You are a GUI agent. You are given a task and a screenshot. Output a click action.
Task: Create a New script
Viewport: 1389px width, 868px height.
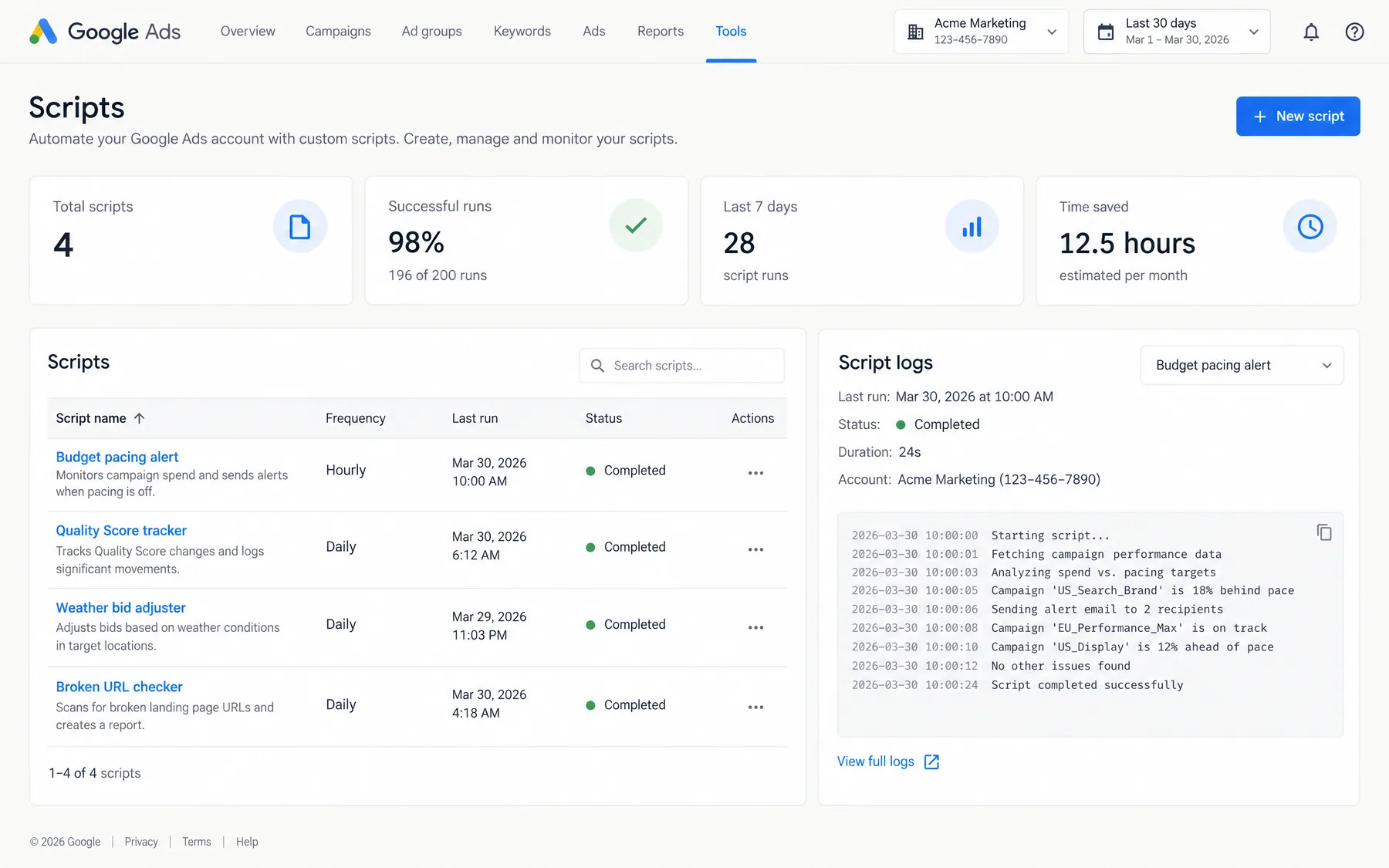tap(1298, 116)
